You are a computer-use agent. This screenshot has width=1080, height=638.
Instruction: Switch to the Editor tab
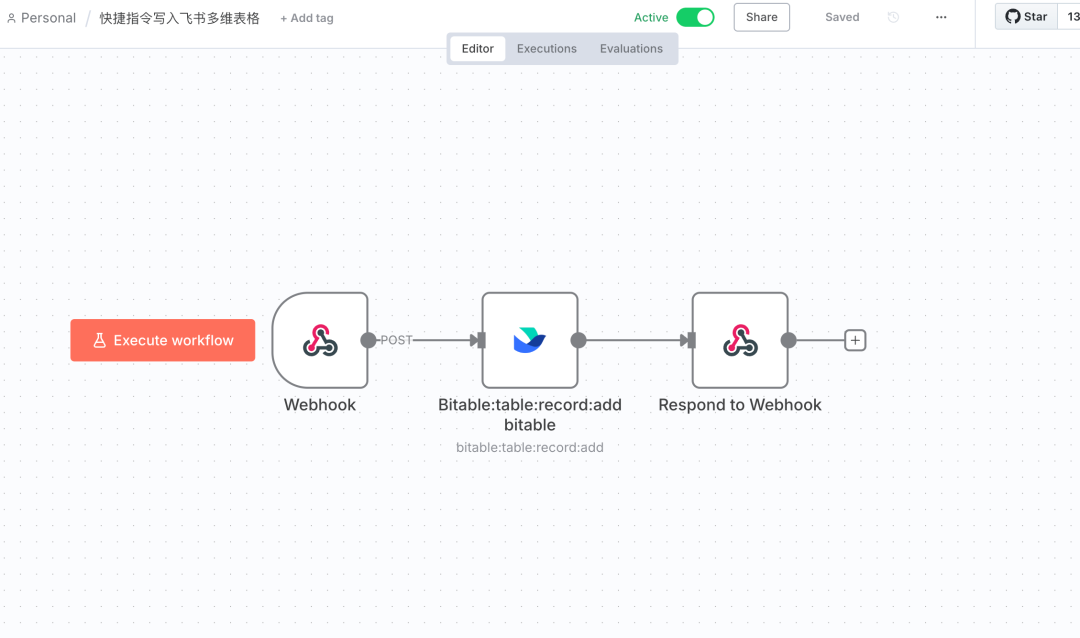point(478,49)
